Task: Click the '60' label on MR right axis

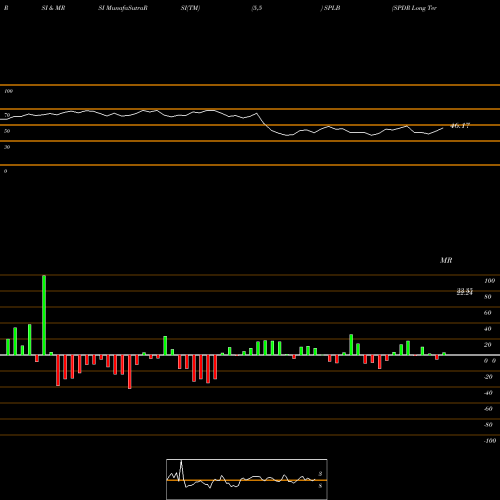Action: [x=488, y=313]
